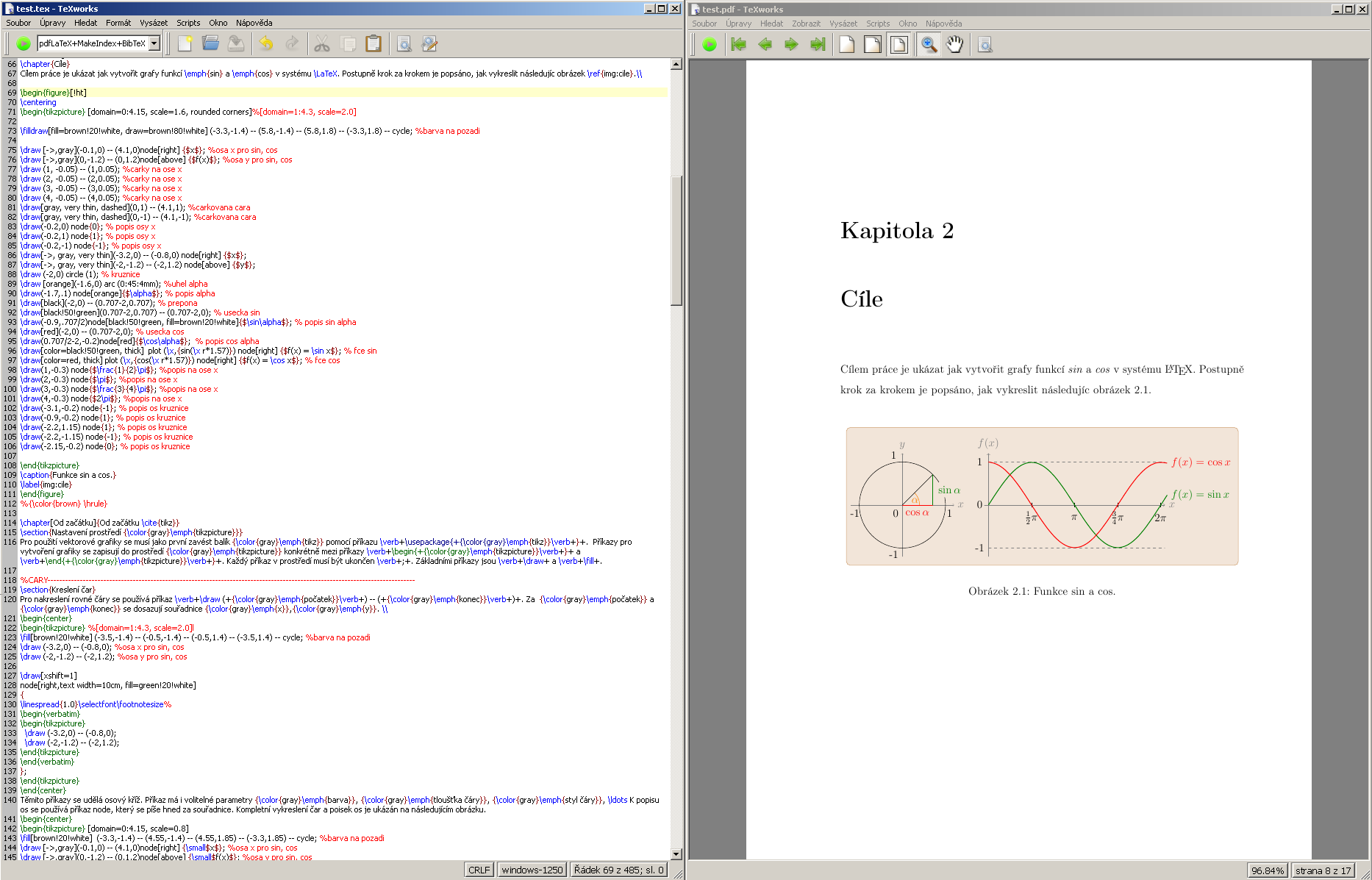Paste from clipboard with the clipboard icon
1372x880 pixels.
(x=374, y=44)
